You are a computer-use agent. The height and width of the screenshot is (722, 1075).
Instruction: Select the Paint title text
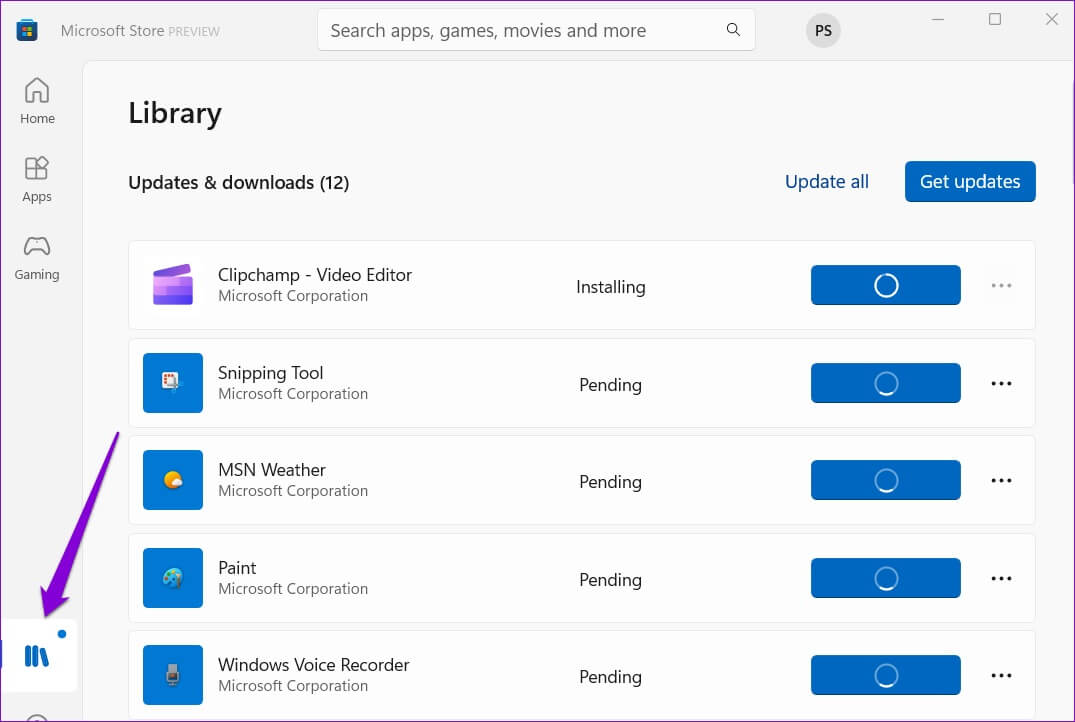coord(237,568)
